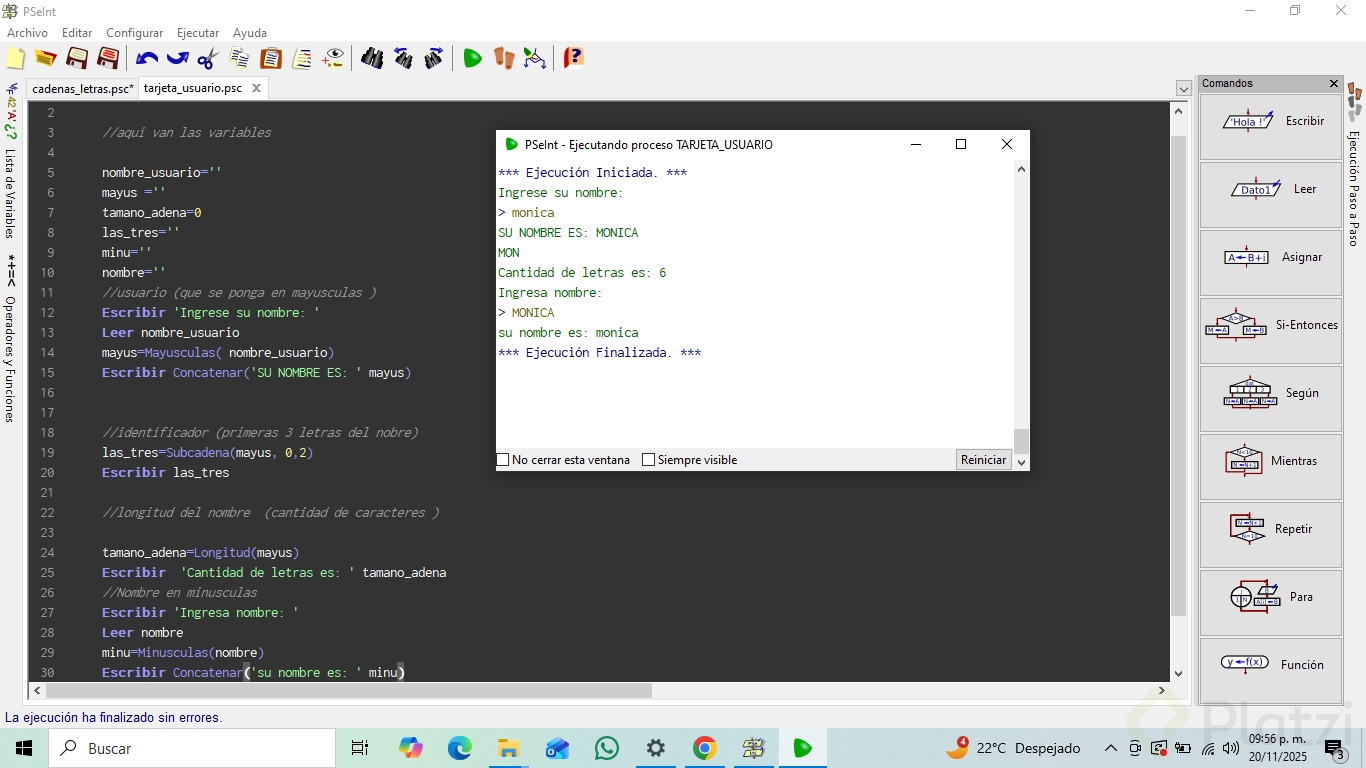The width and height of the screenshot is (1366, 768).
Task: Open Find with binoculars icon
Action: pyautogui.click(x=372, y=59)
